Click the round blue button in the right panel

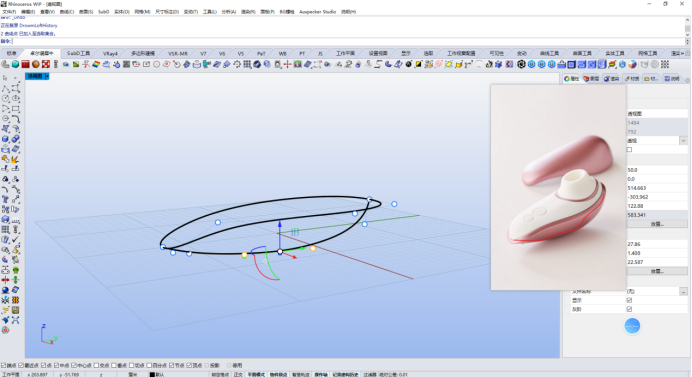coord(632,326)
